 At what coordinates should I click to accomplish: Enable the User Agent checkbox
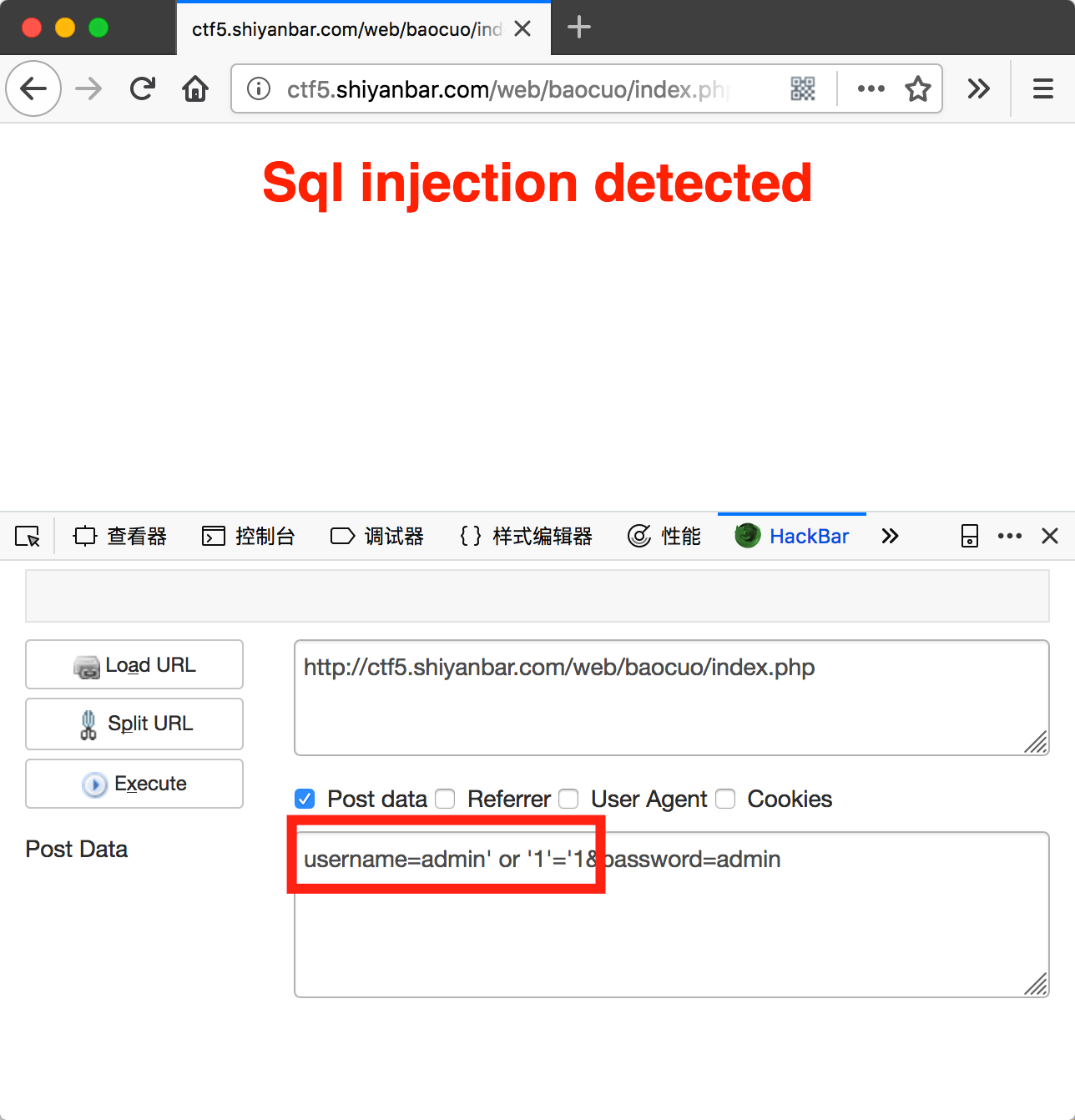(568, 799)
